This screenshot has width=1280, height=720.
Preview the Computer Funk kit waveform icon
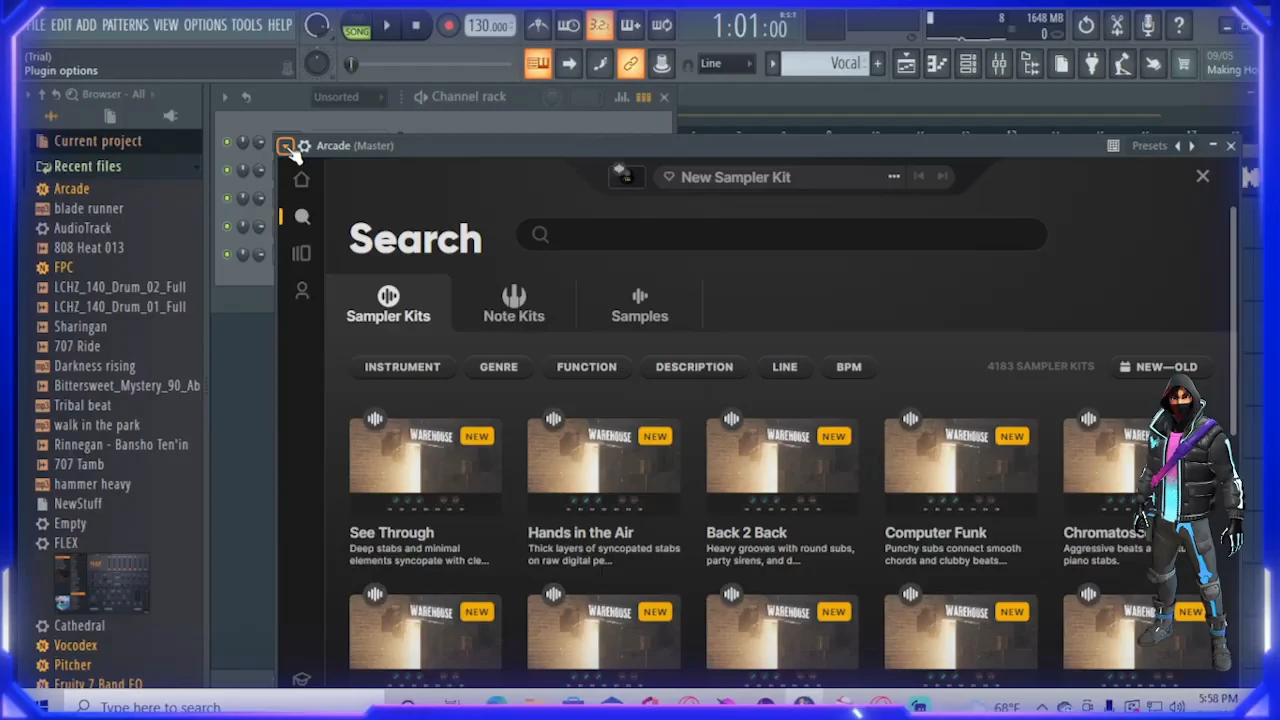(910, 419)
